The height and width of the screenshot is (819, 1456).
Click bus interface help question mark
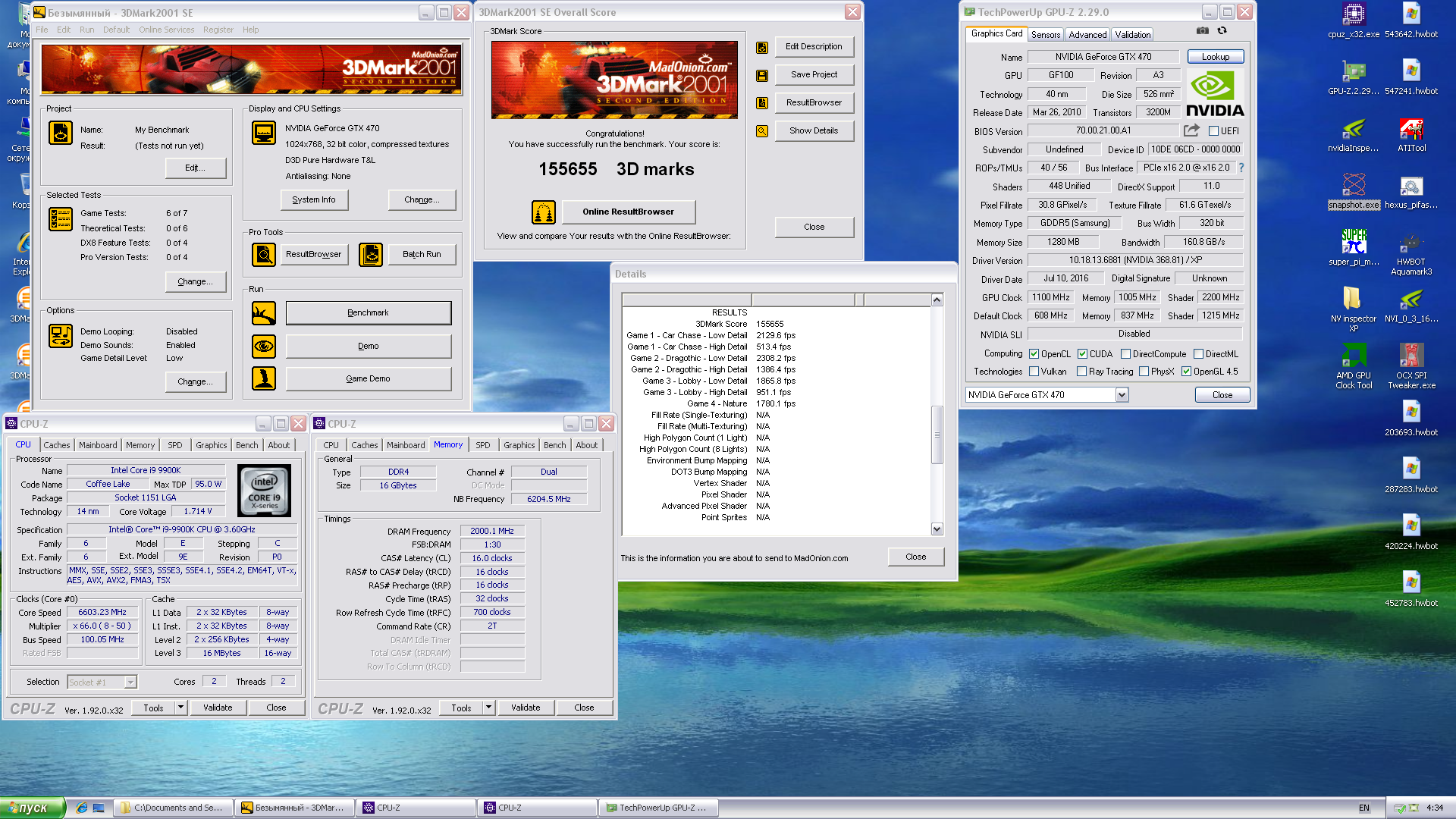click(x=1241, y=168)
